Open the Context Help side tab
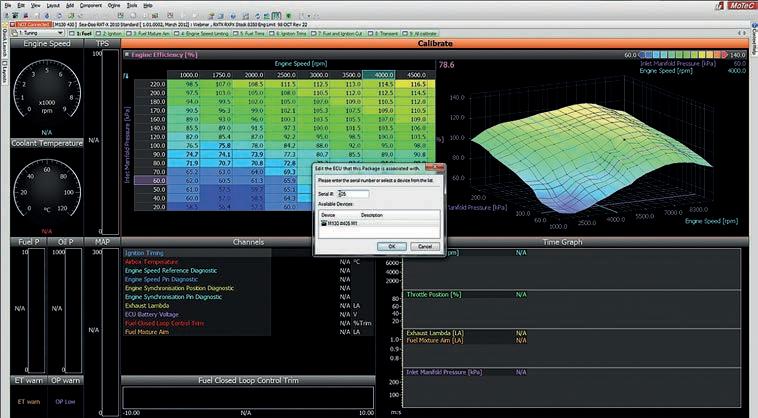The height and width of the screenshot is (418, 758). click(754, 40)
